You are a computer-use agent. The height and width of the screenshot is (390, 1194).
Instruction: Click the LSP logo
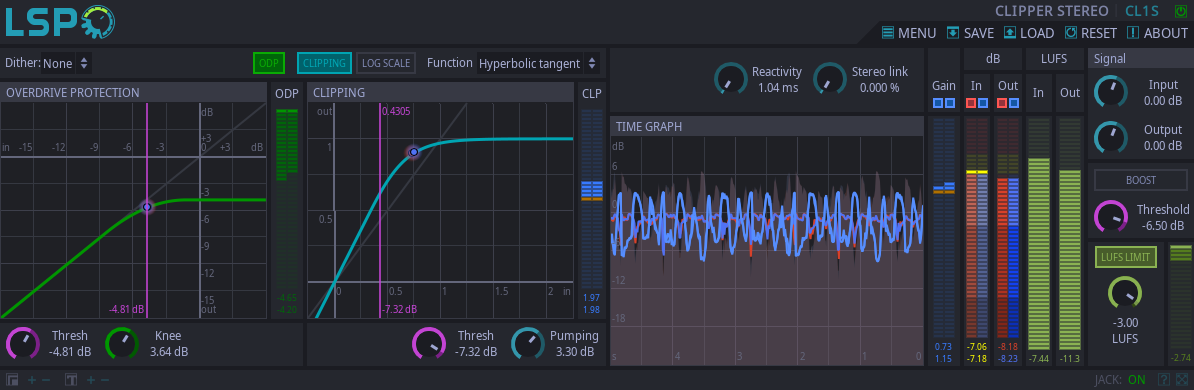tap(60, 22)
